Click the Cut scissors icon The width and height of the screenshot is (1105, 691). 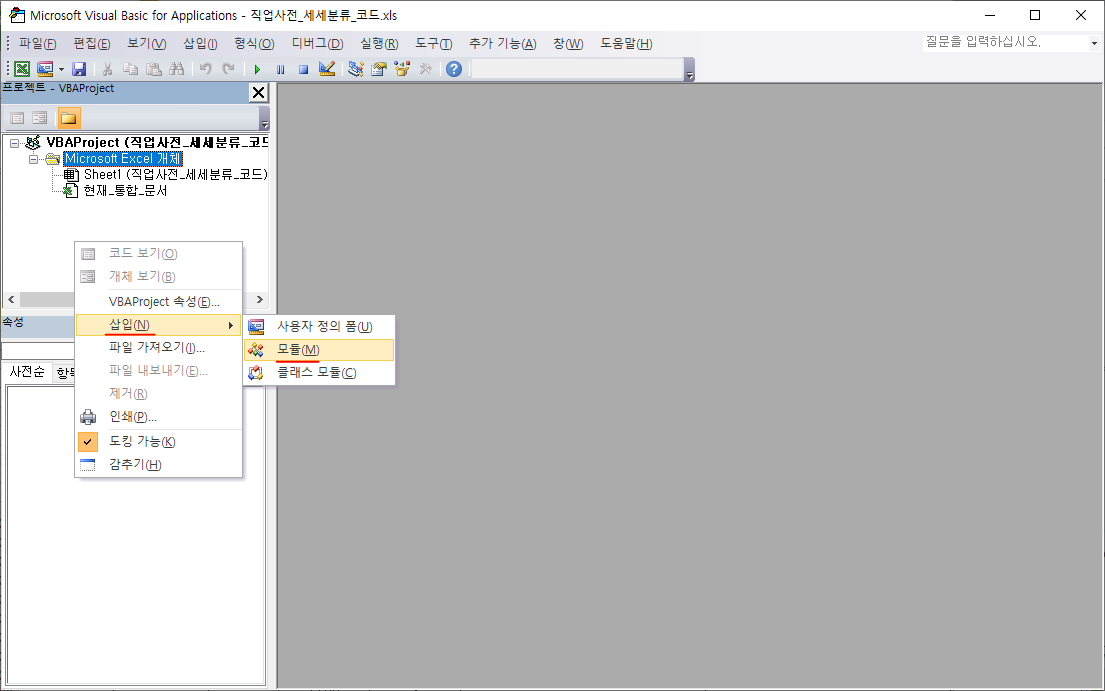coord(108,69)
